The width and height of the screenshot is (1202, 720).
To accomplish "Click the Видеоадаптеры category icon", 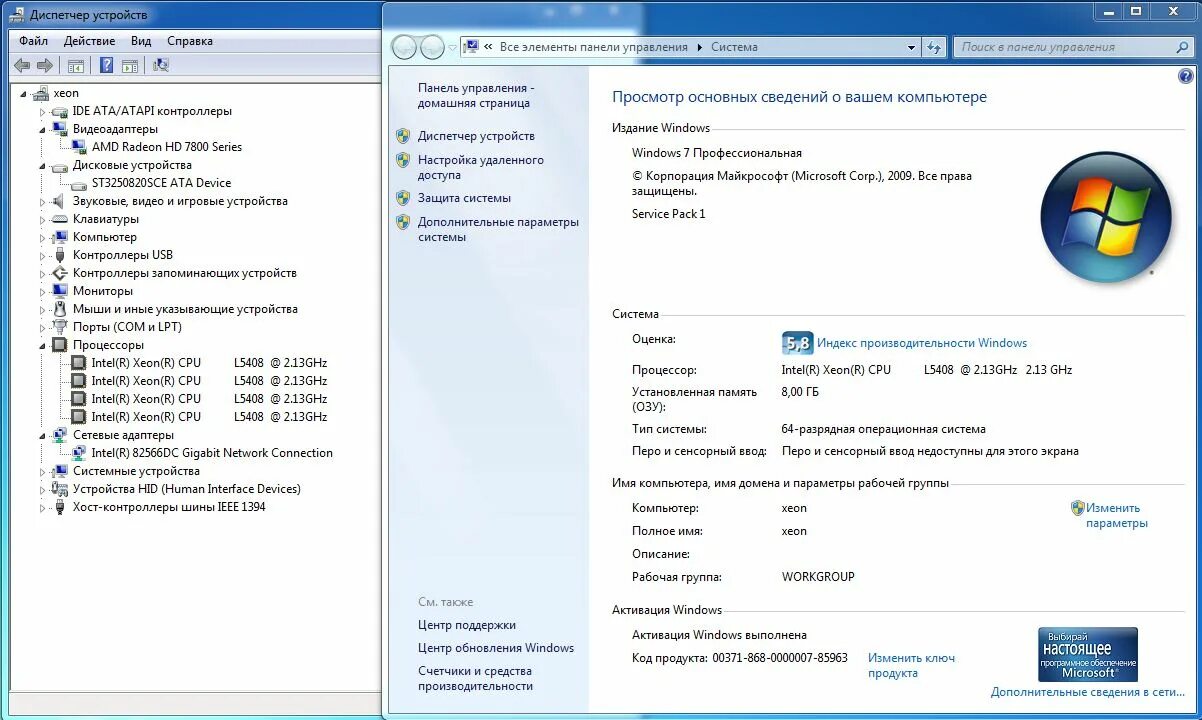I will 60,129.
